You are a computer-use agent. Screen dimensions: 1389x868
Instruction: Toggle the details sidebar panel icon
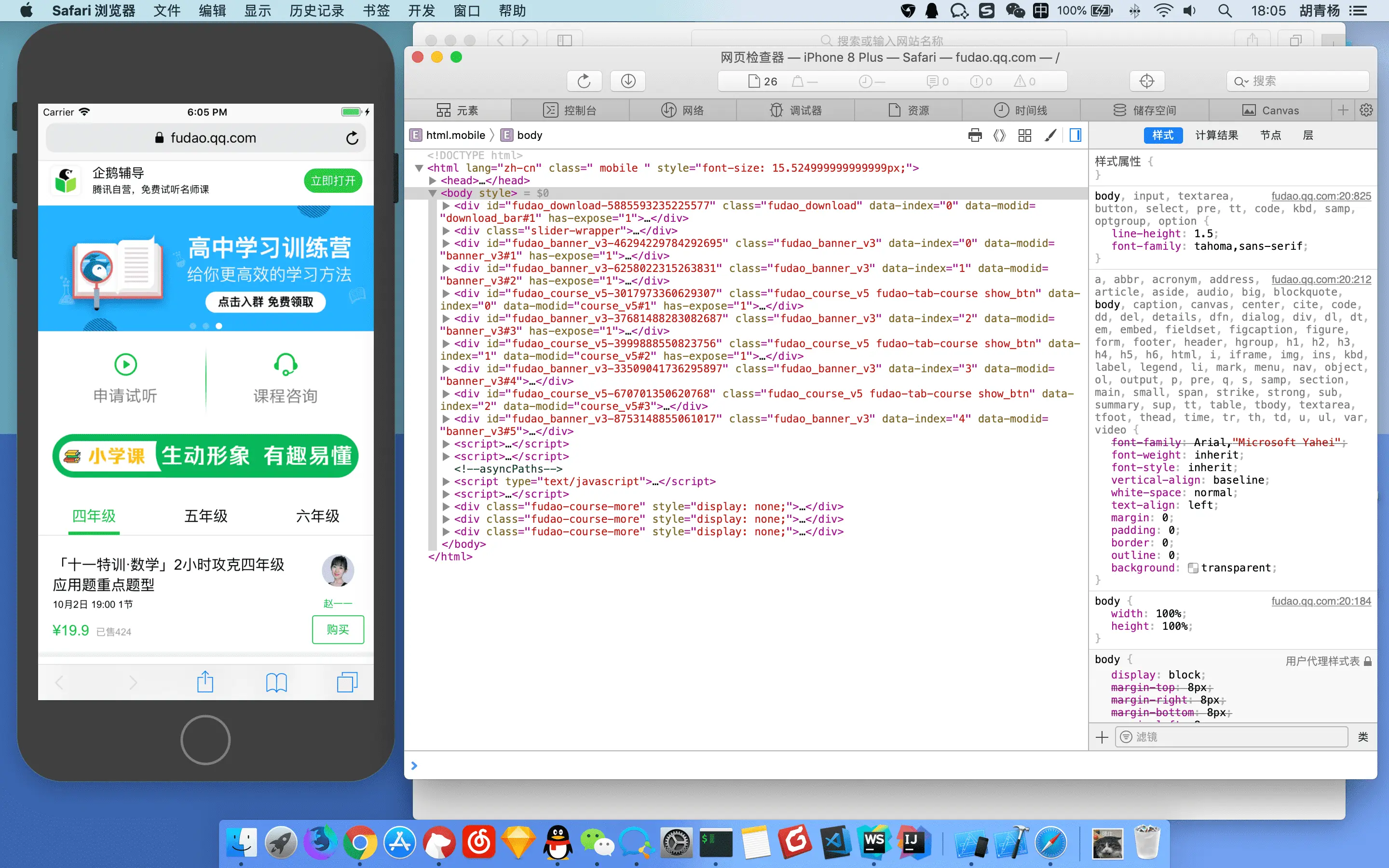click(x=1075, y=135)
